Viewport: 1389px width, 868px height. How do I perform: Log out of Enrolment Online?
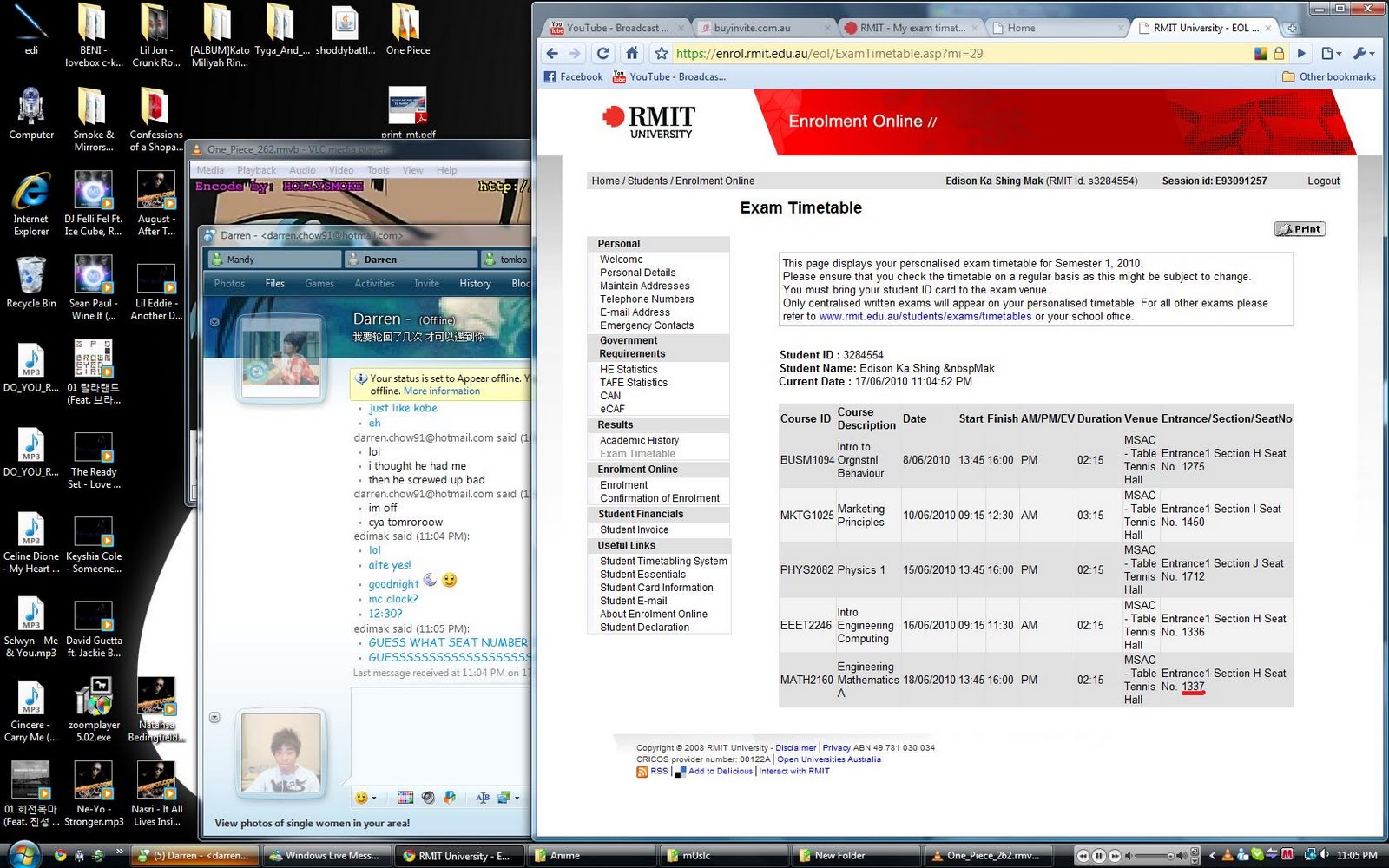[1324, 181]
